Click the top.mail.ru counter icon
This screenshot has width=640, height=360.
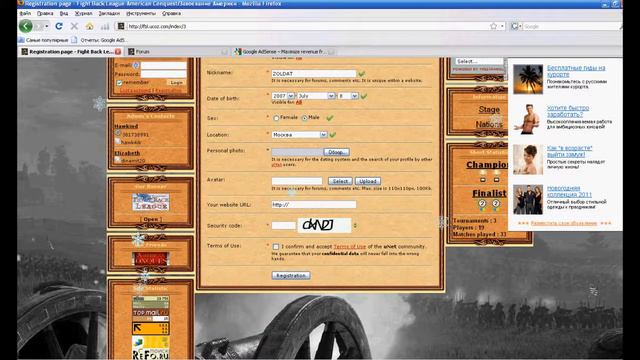151,313
